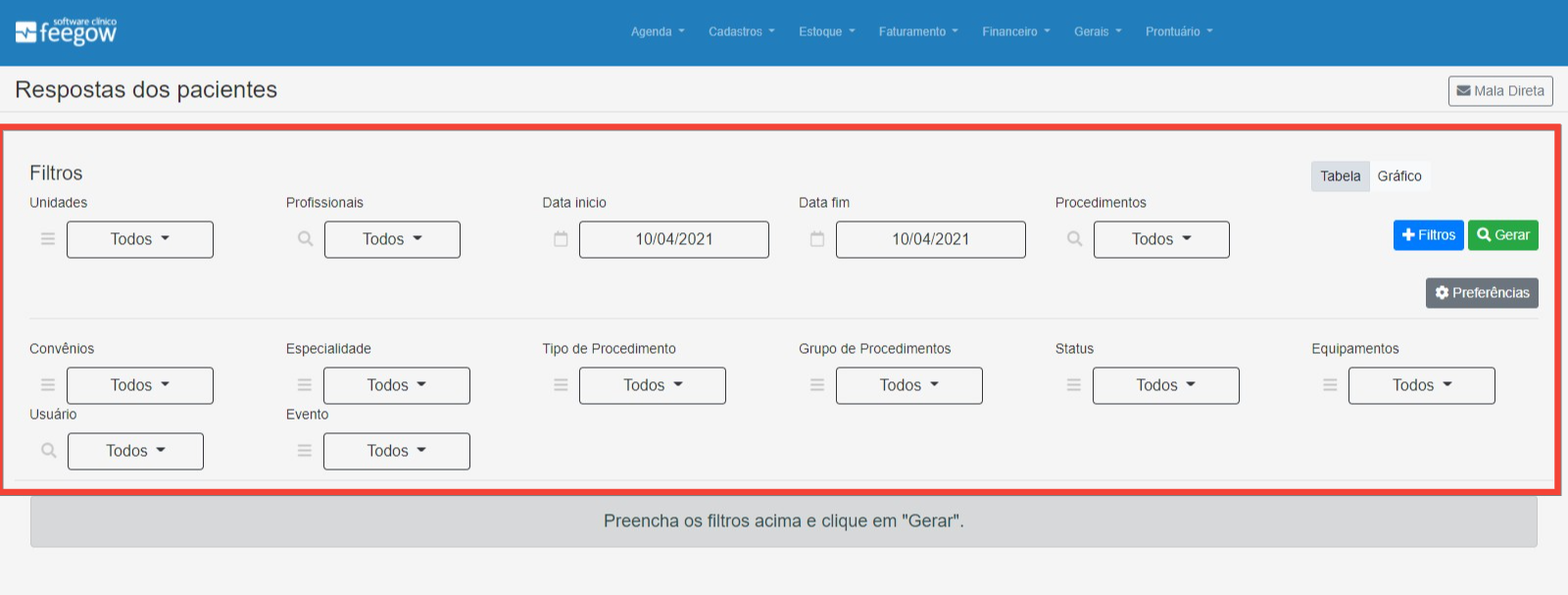This screenshot has width=1568, height=595.
Task: Switch to the Gráfico view
Action: click(x=1399, y=176)
